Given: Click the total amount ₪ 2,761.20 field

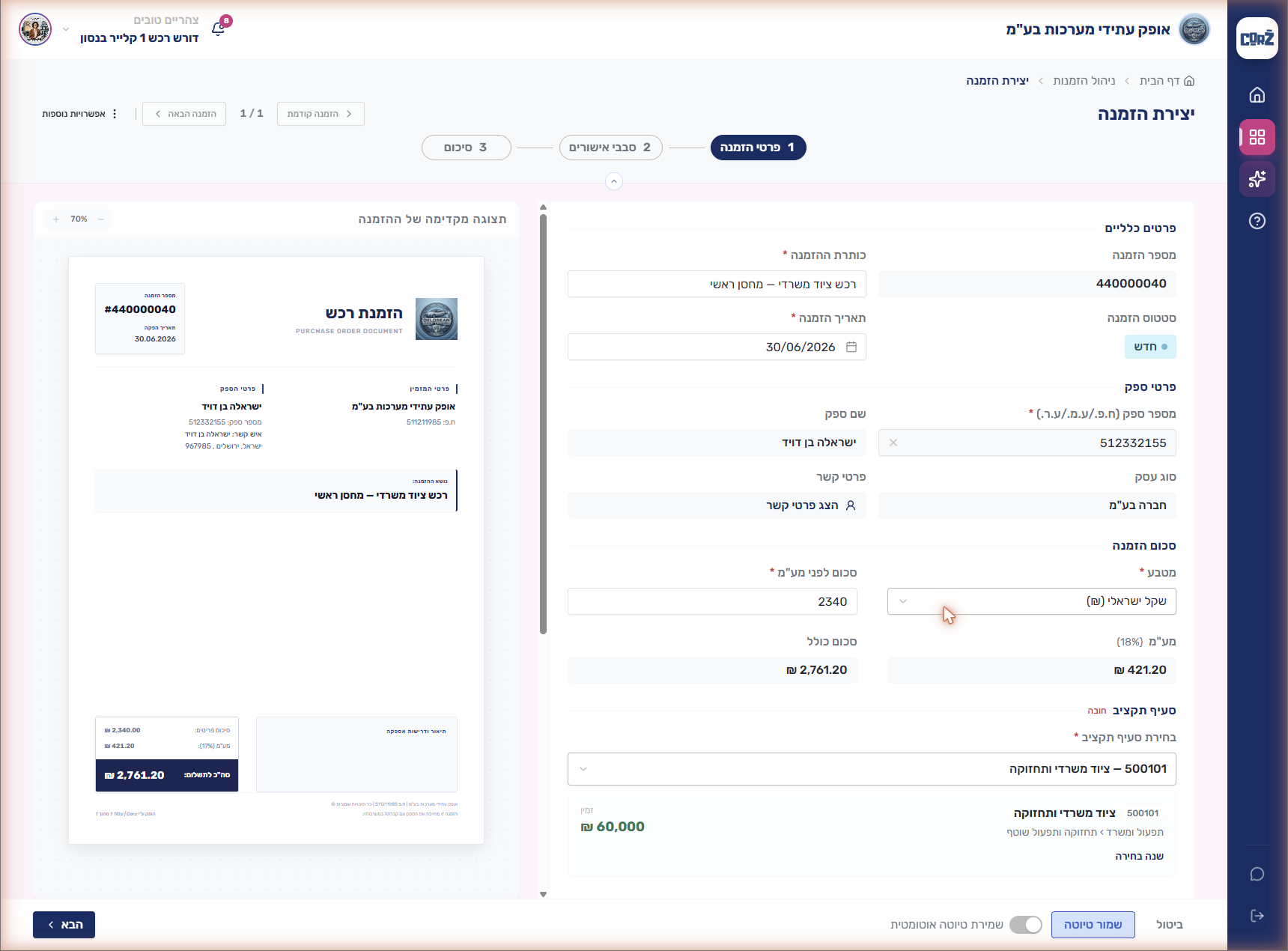Looking at the screenshot, I should click(x=712, y=670).
